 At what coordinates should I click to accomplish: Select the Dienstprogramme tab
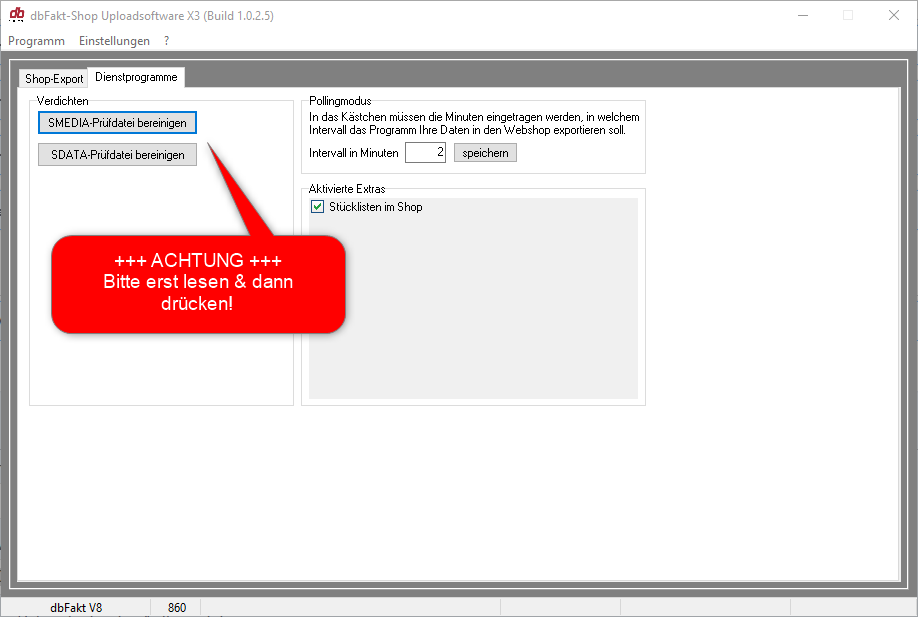click(x=136, y=77)
